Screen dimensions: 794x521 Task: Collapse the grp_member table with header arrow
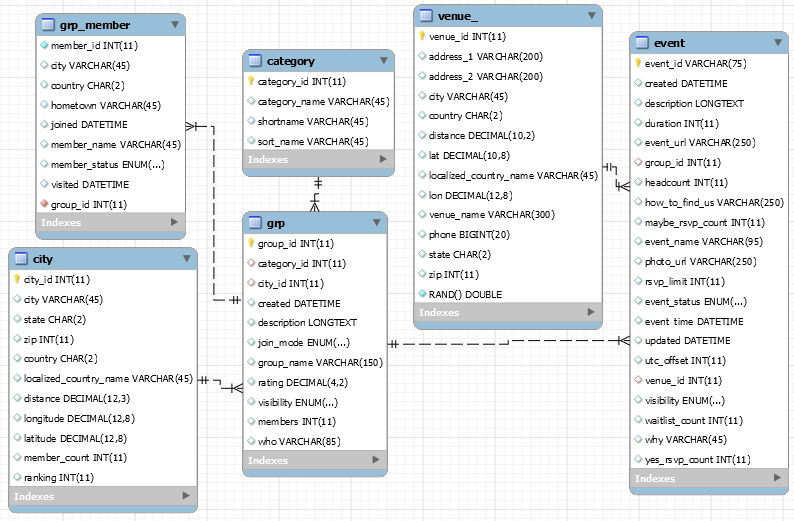[175, 24]
